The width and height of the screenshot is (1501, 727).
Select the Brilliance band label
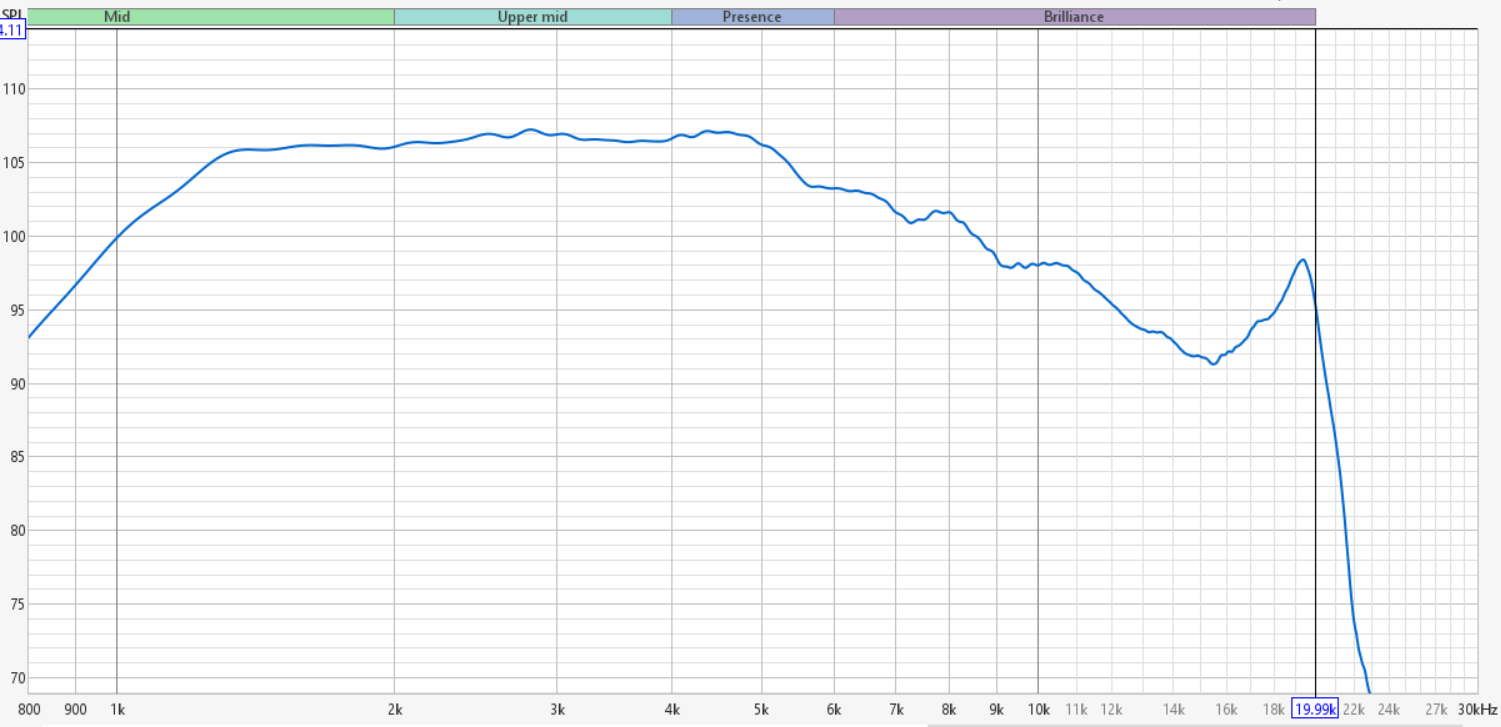coord(1074,17)
